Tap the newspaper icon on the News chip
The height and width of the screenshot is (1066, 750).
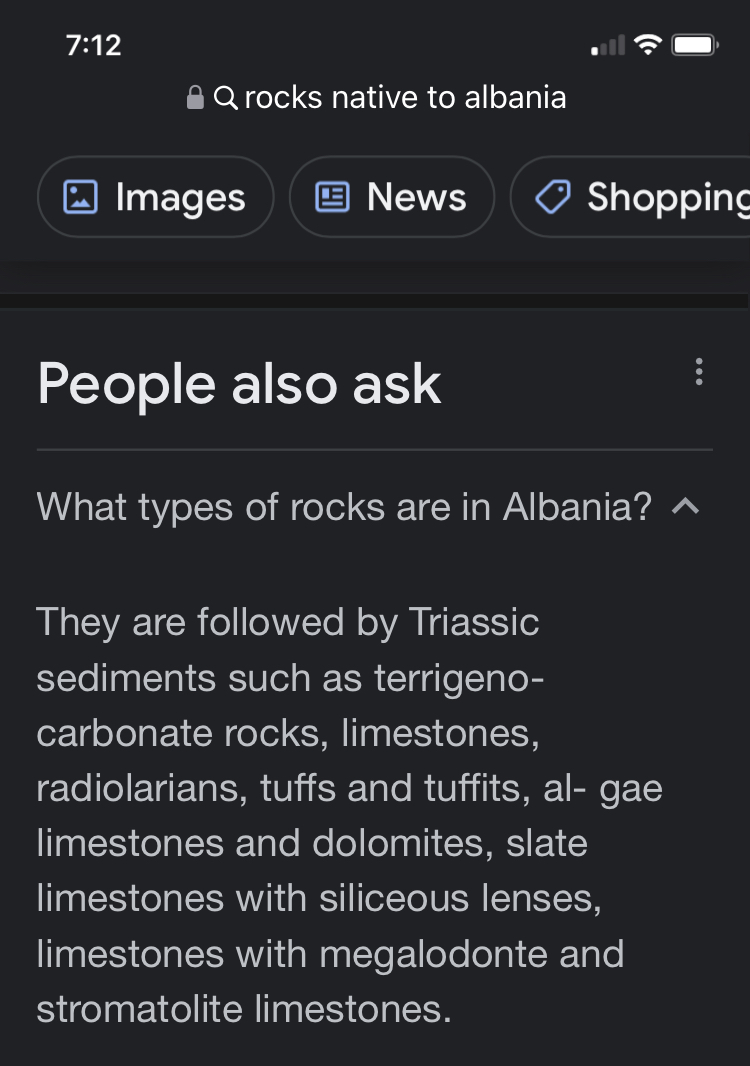point(331,197)
